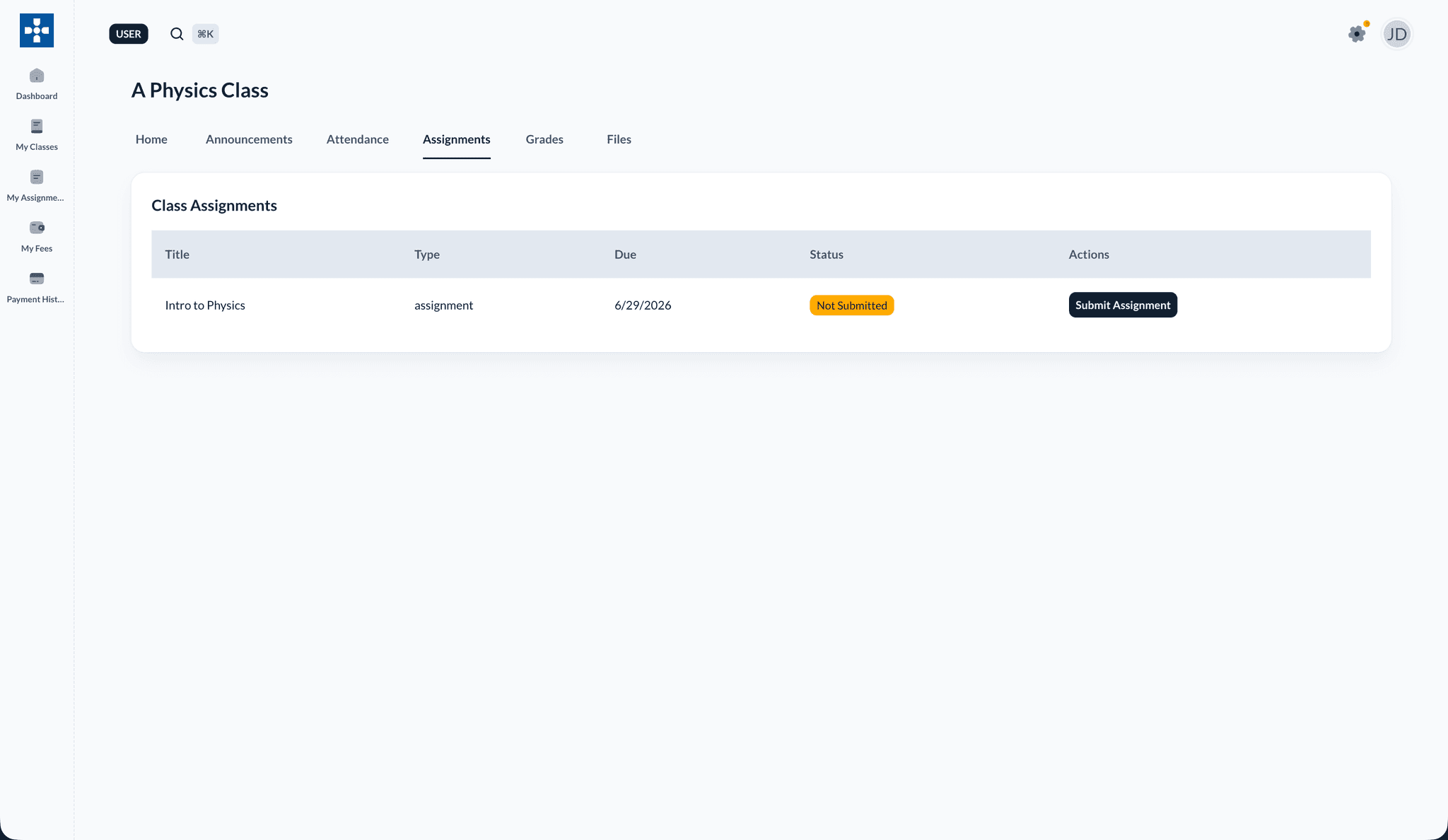1448x840 pixels.
Task: Click the Actions column header
Action: 1089,255
